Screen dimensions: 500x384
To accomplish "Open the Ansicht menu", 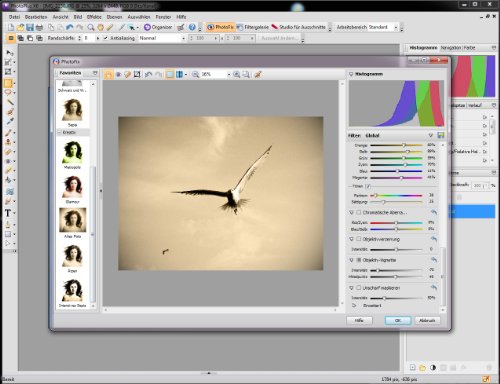I will (60, 17).
